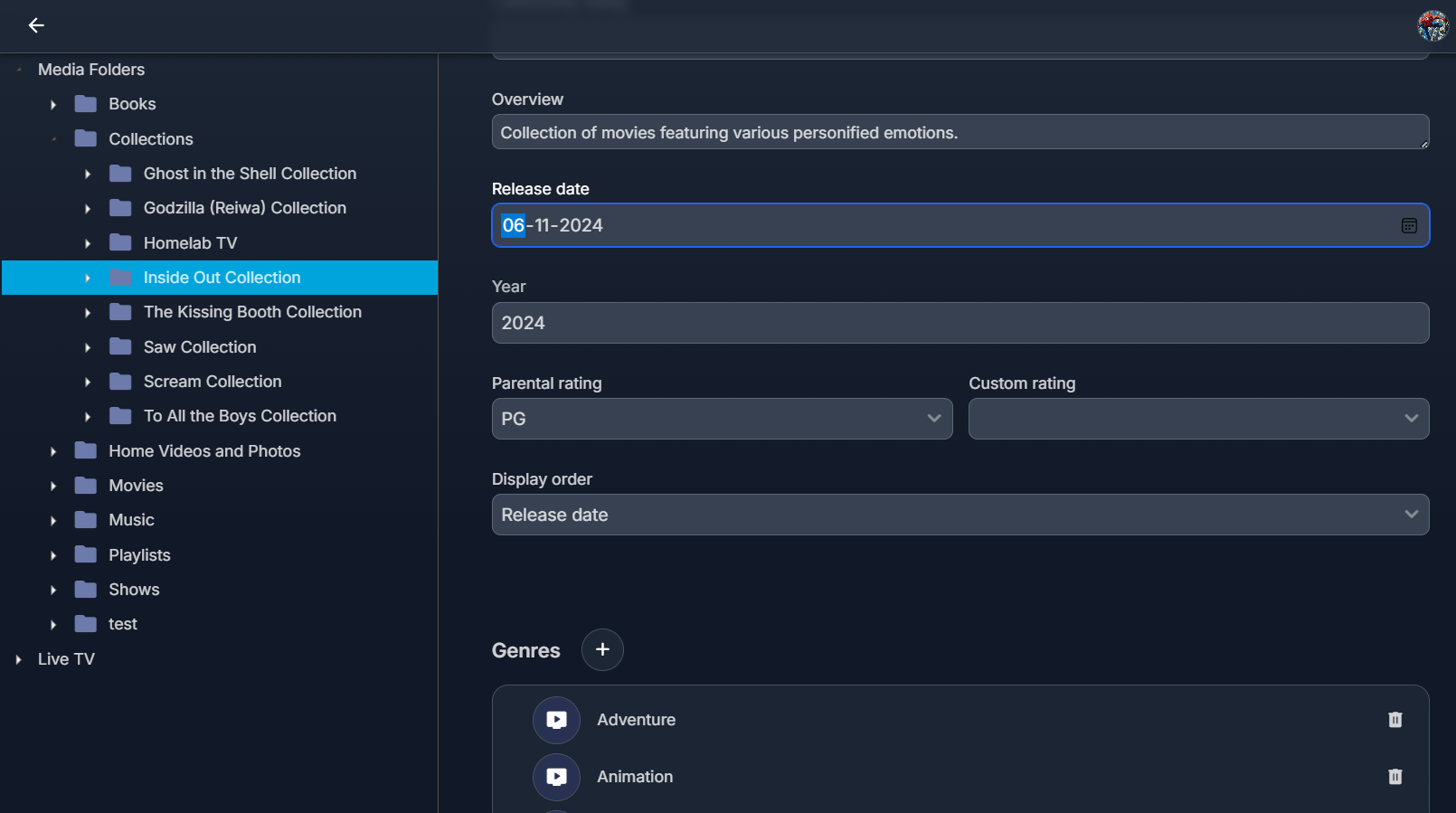The image size is (1456, 813).
Task: Select the Scream Collection folder
Action: click(x=213, y=382)
